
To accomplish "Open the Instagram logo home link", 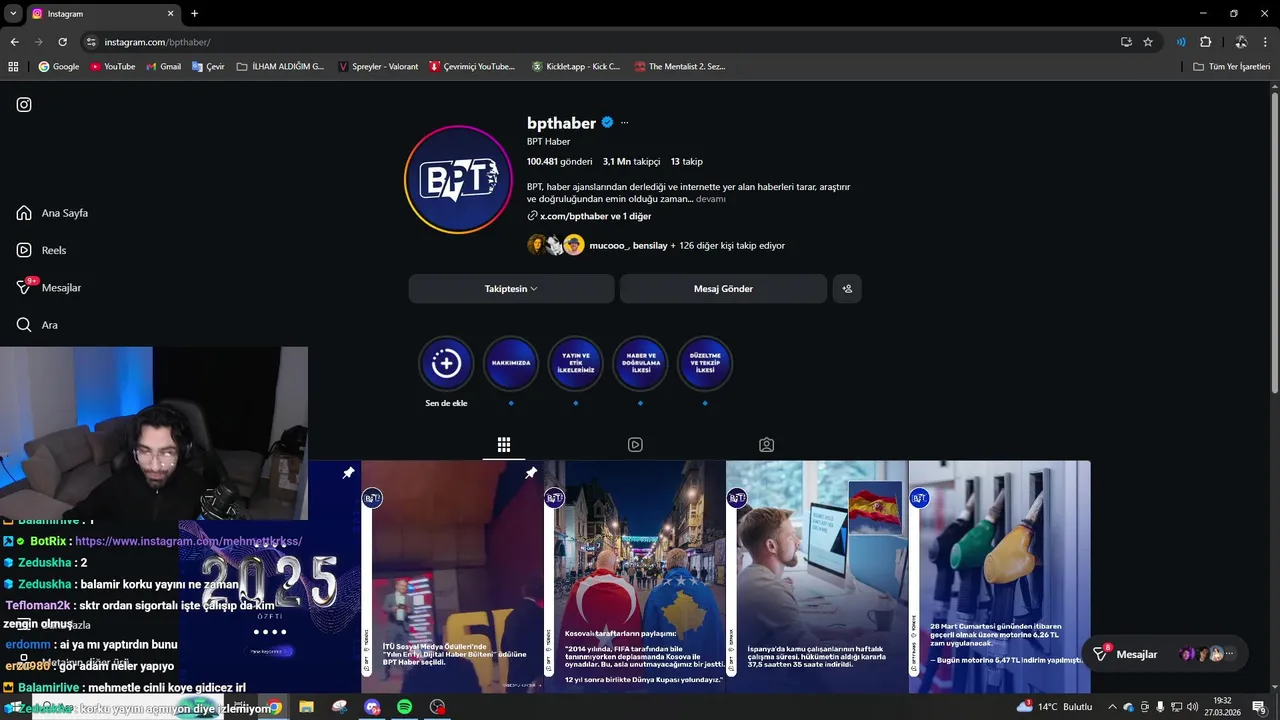I will tap(24, 104).
